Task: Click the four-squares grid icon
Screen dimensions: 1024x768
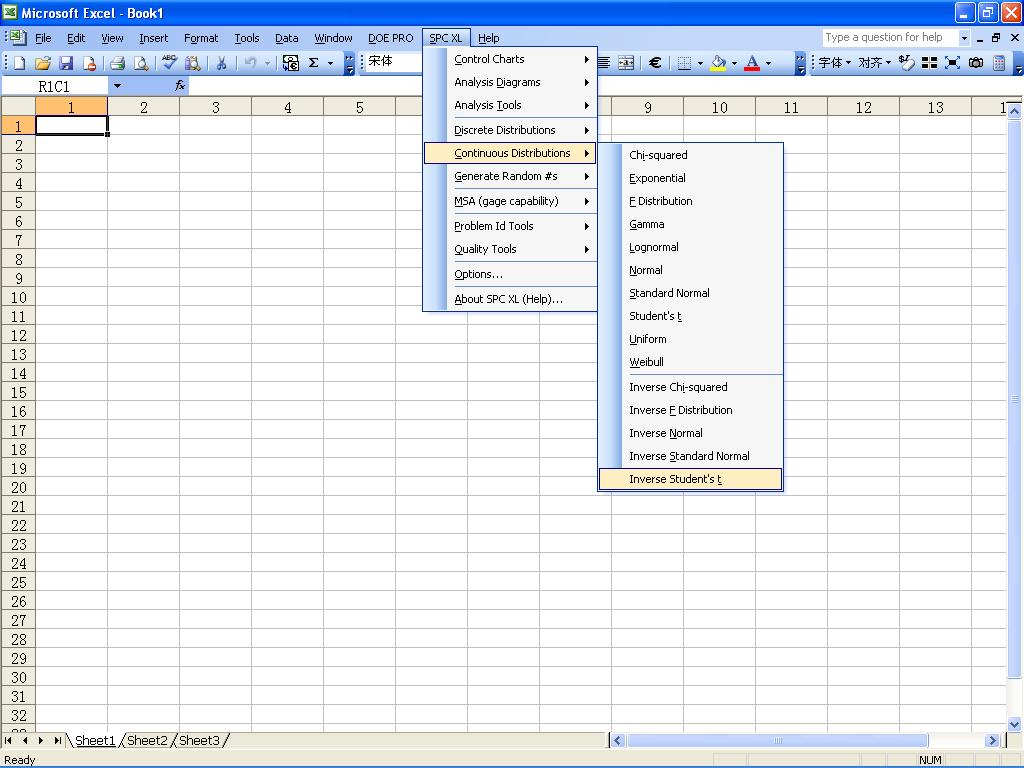Action: [x=929, y=63]
